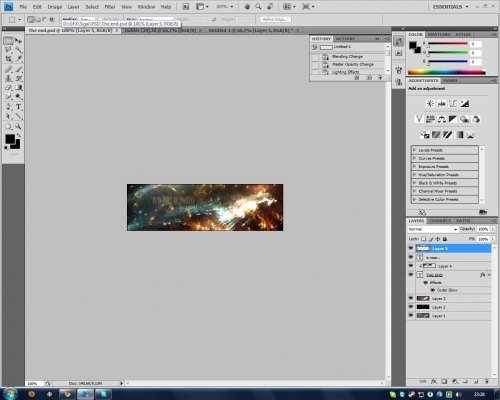This screenshot has height=400, width=500.
Task: Select the Lasso tool
Action: click(x=8, y=50)
